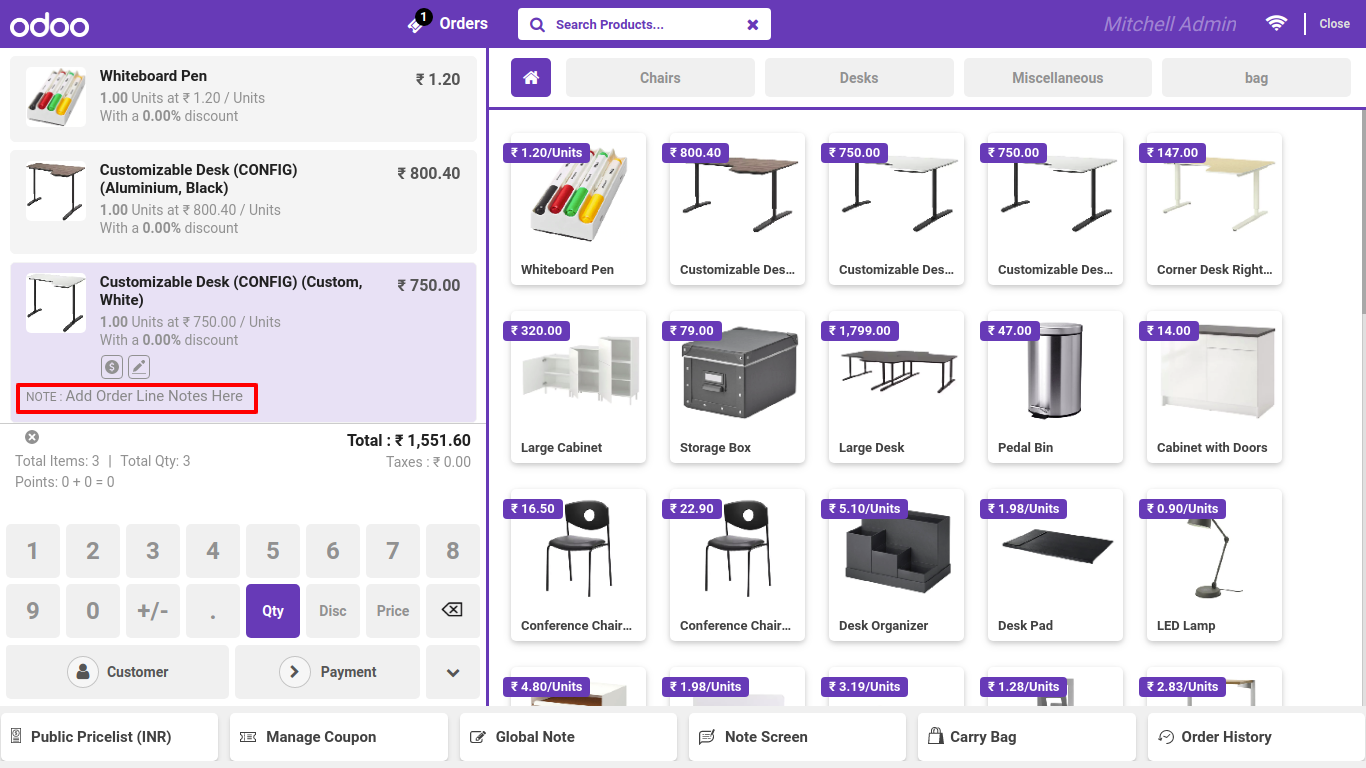
Task: Add a Carry Bag
Action: point(1027,737)
